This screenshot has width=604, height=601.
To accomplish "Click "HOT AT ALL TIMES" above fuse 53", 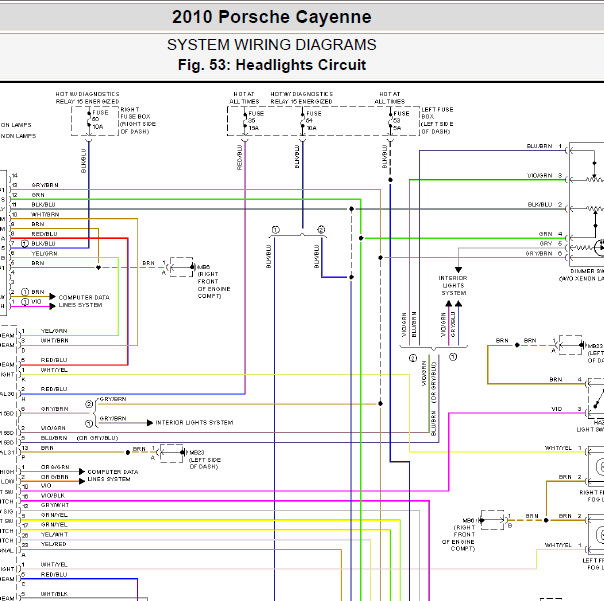I will 390,98.
